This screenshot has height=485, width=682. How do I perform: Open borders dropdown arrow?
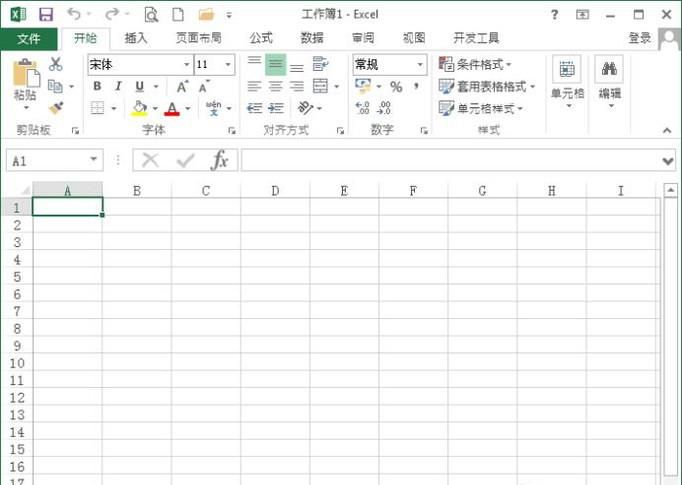(x=114, y=108)
